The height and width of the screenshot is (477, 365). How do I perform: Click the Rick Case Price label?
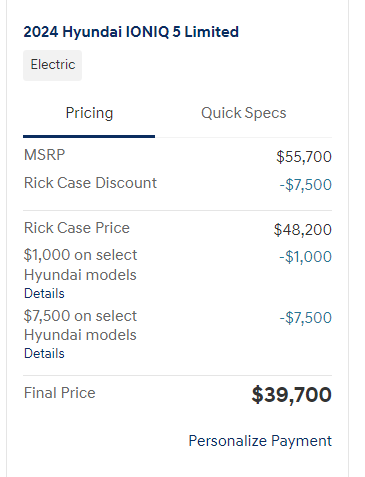pyautogui.click(x=77, y=228)
